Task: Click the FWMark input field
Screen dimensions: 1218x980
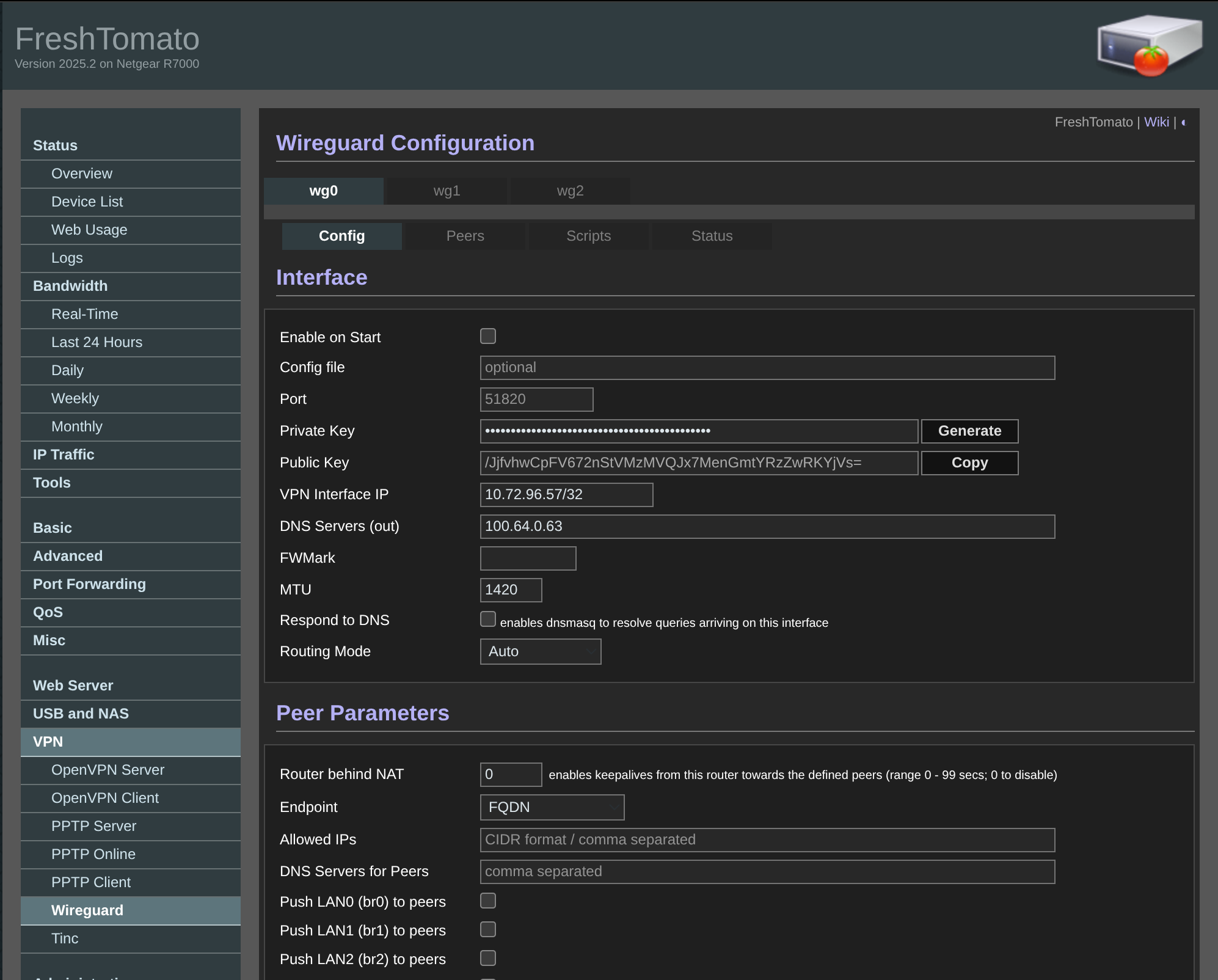Action: click(528, 558)
